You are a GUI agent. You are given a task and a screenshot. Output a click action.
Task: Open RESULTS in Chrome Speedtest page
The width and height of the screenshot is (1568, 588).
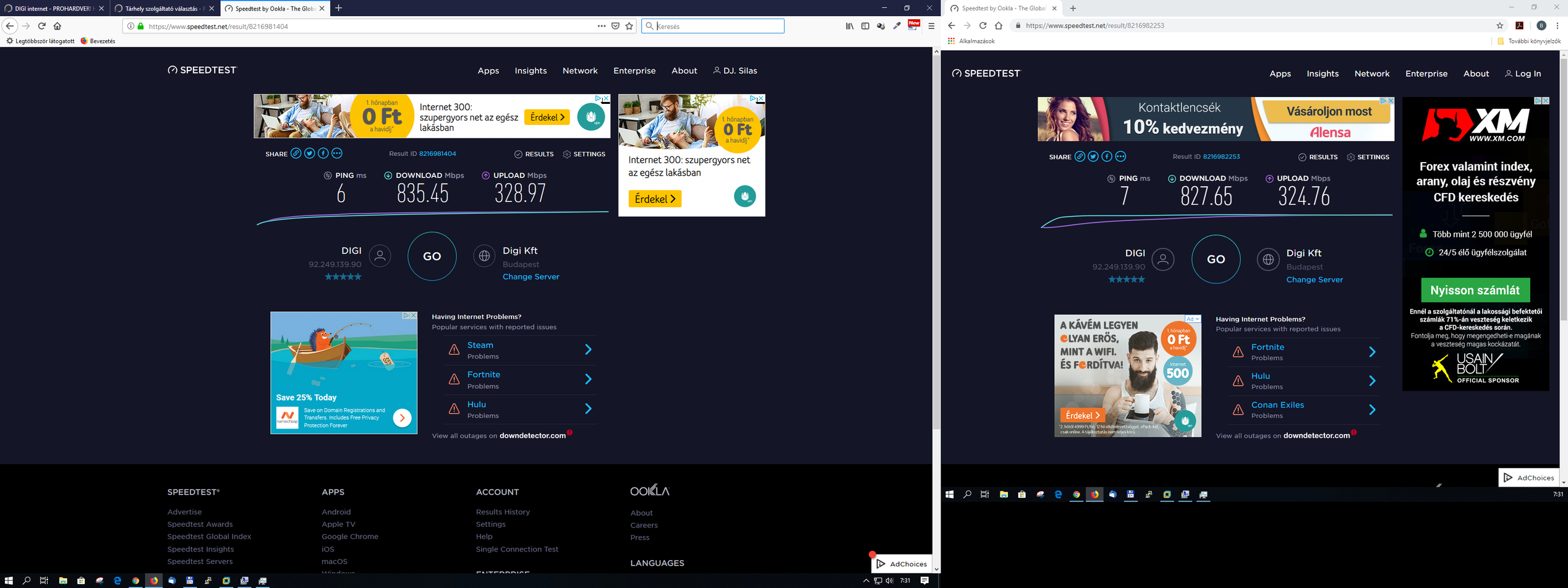1318,157
